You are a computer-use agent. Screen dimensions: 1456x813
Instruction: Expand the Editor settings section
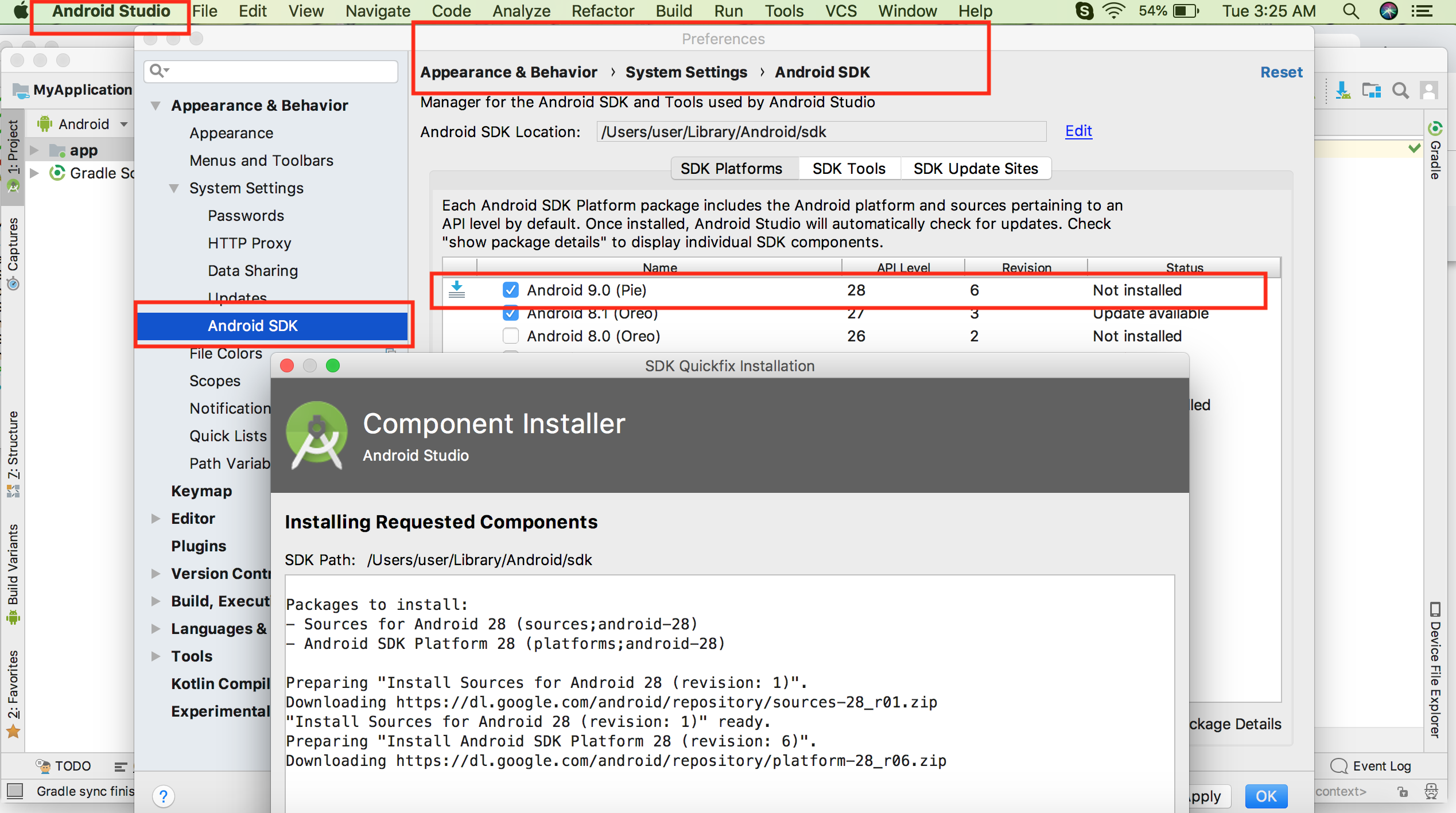[x=156, y=519]
